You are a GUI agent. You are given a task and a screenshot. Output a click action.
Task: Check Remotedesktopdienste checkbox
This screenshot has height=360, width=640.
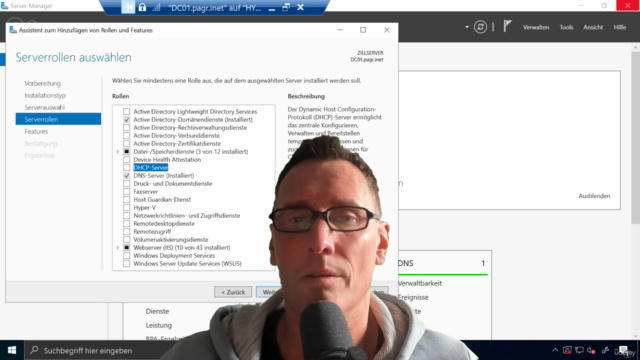pos(127,224)
